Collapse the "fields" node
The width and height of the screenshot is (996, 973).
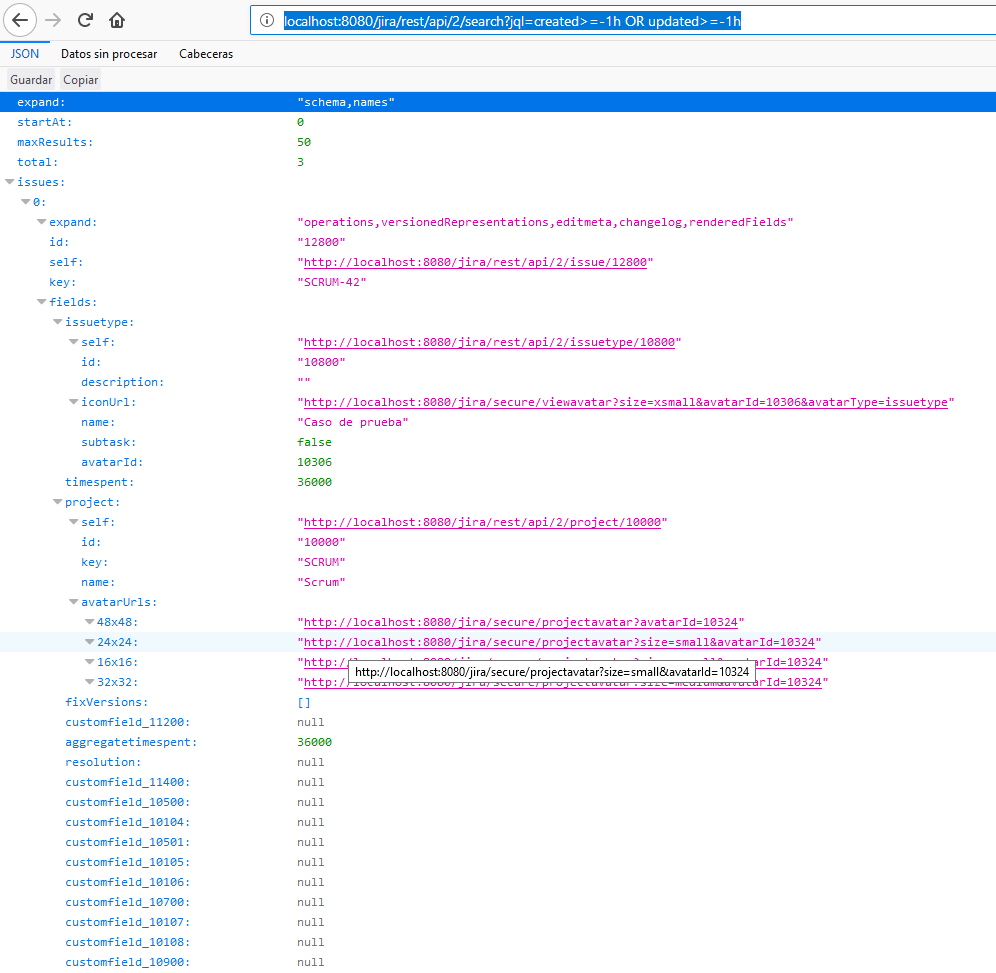click(x=43, y=301)
